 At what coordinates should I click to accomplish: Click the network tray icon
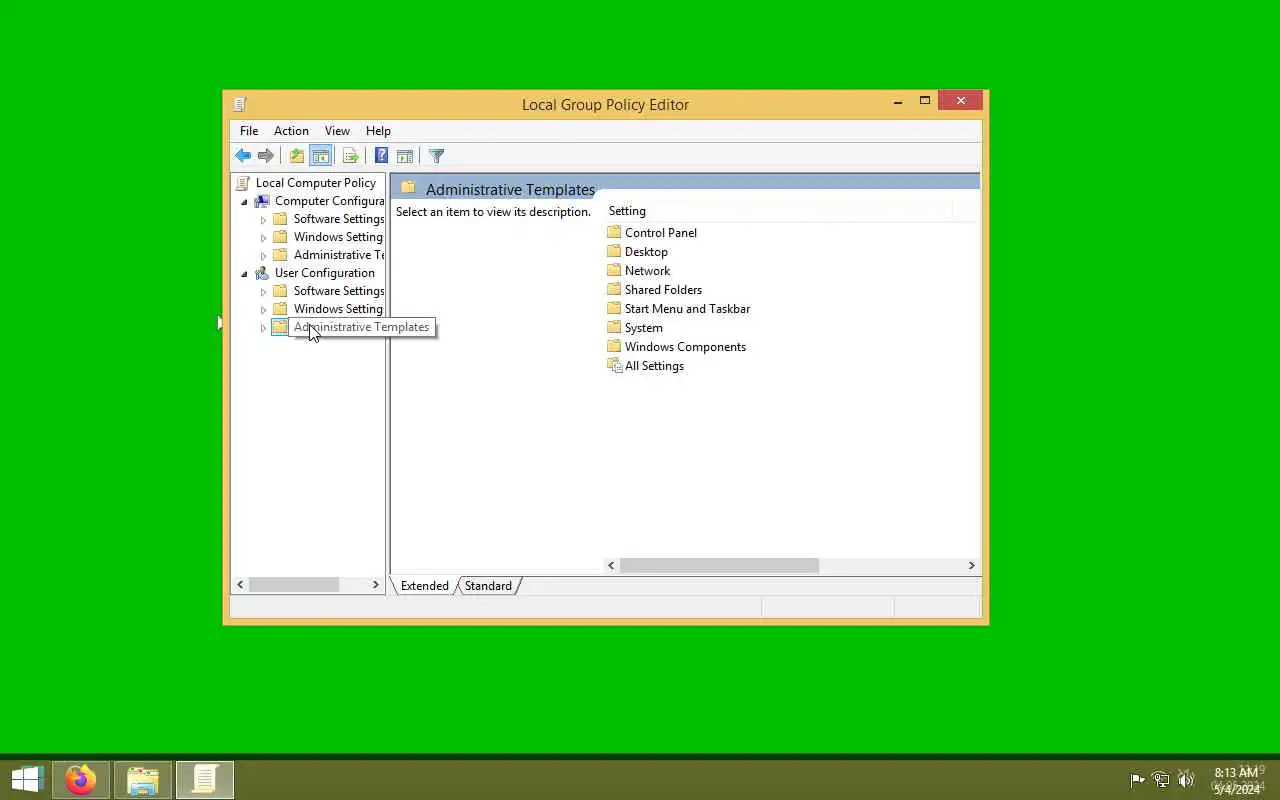tap(1161, 780)
